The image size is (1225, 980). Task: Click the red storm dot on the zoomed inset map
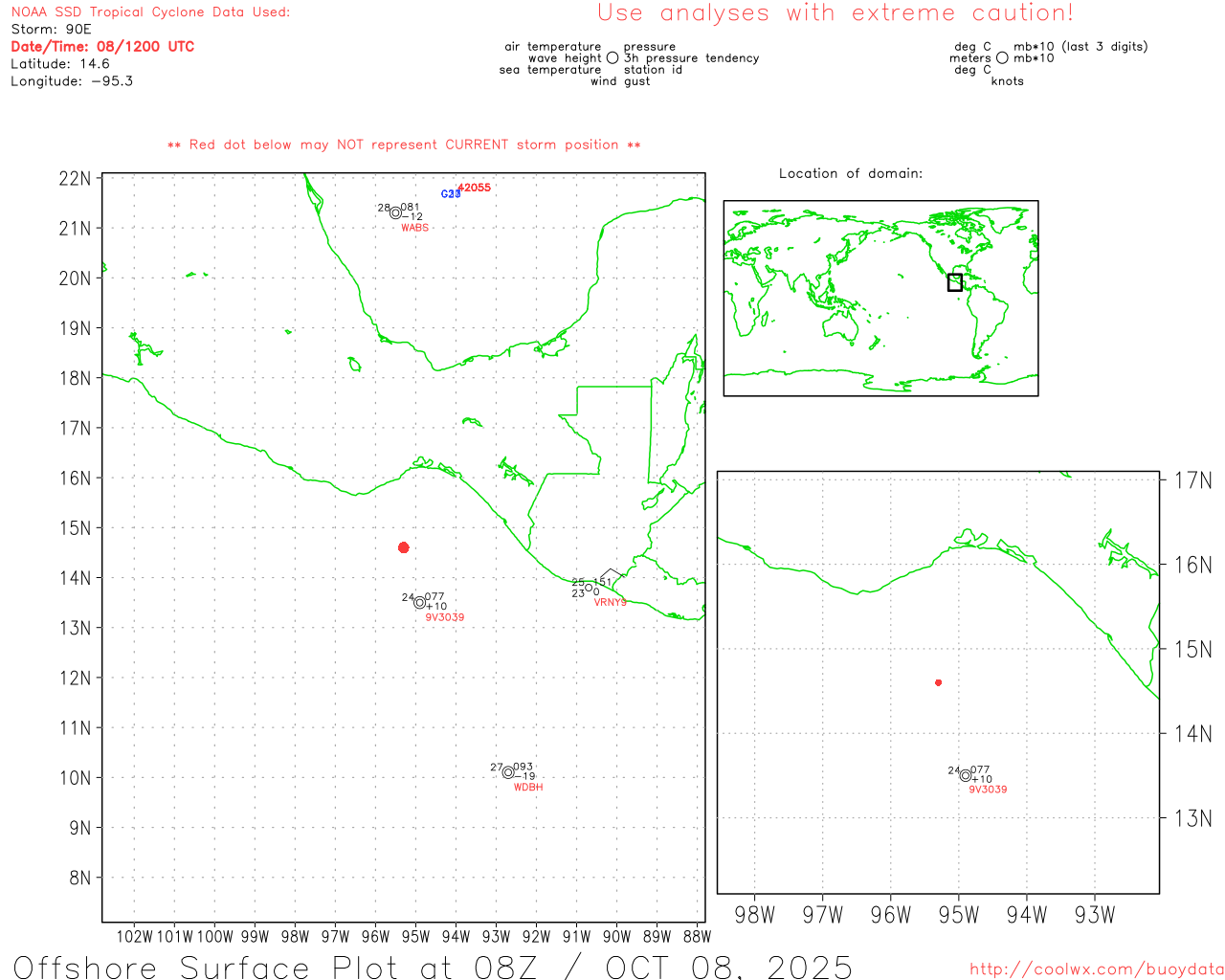point(939,682)
